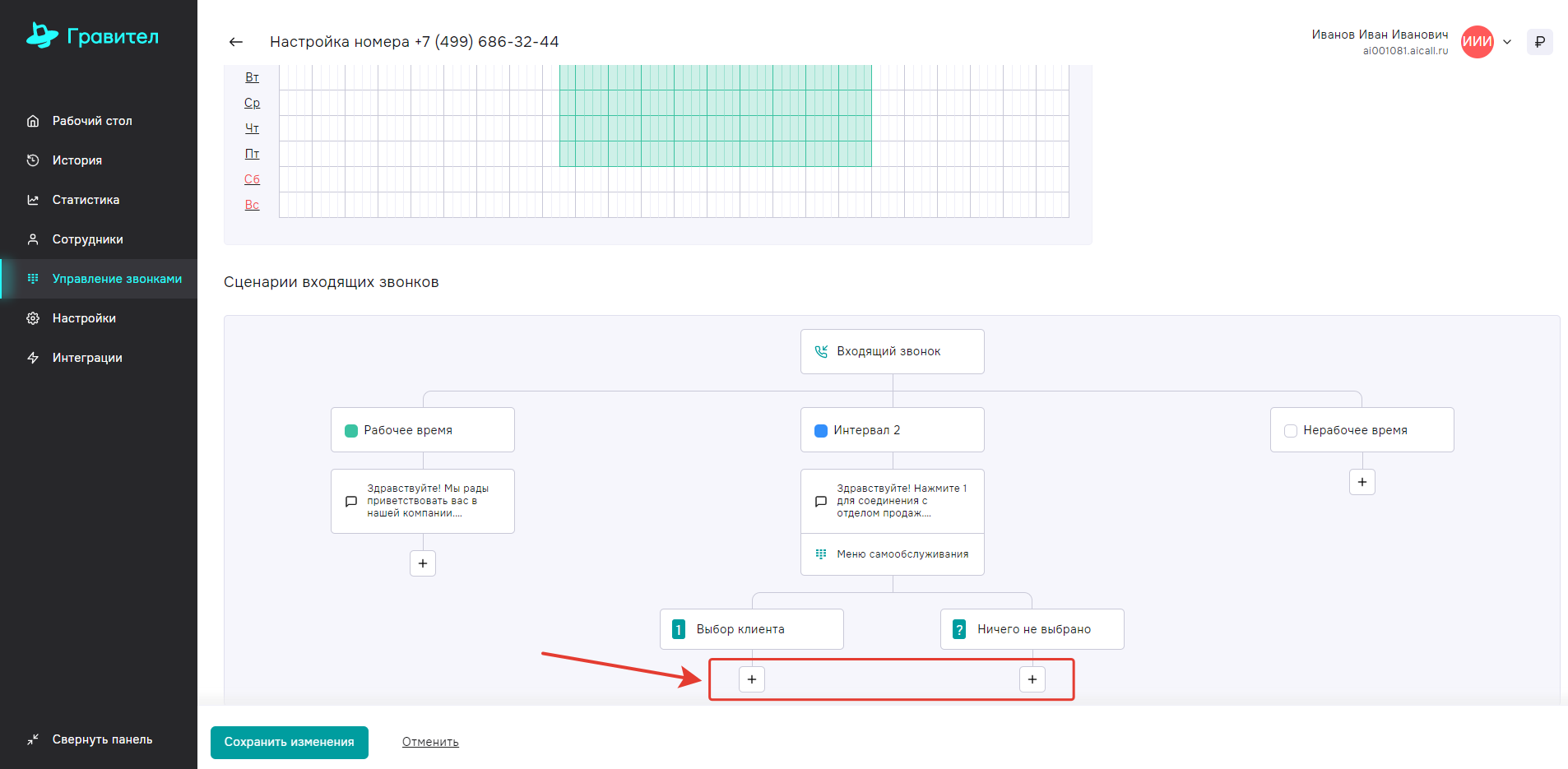Screen dimensions: 1568x769
Task: Click the back arrow next to page title
Action: click(236, 42)
